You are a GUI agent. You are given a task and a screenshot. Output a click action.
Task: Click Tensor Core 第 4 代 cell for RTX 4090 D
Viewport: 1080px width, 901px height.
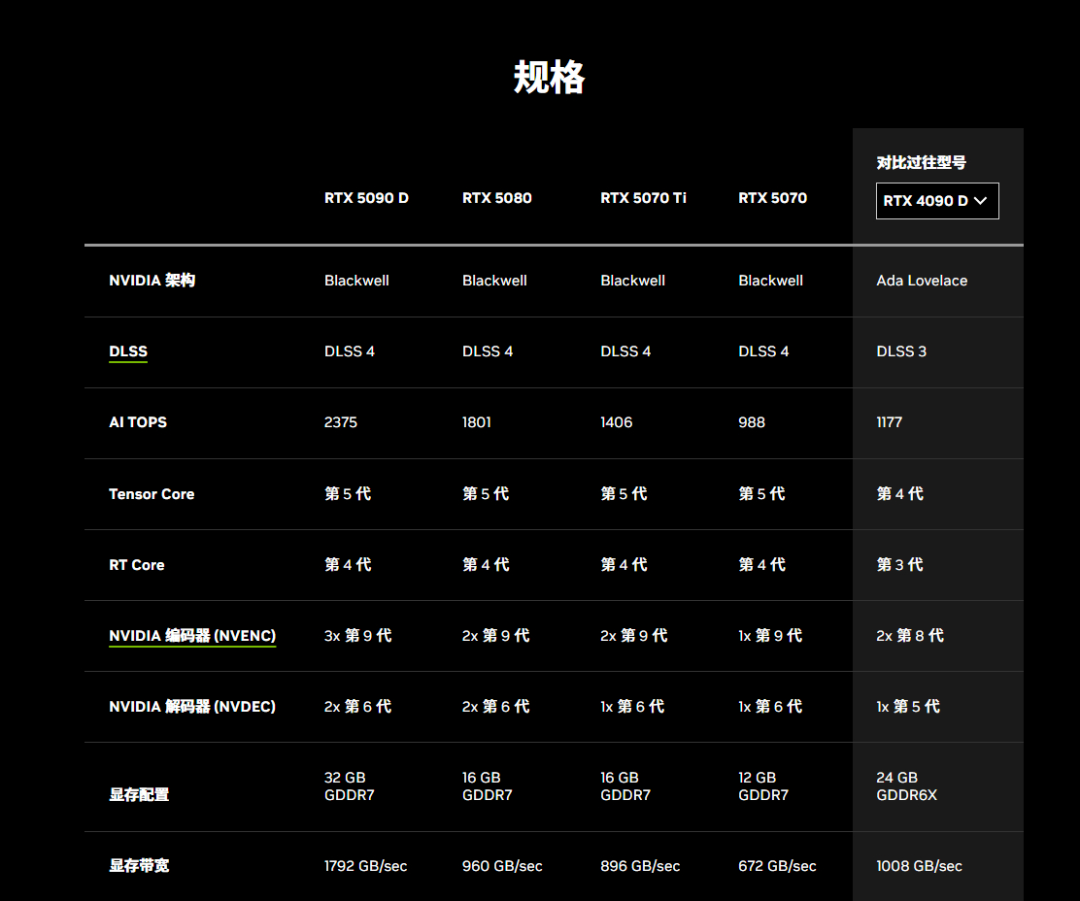pos(900,494)
